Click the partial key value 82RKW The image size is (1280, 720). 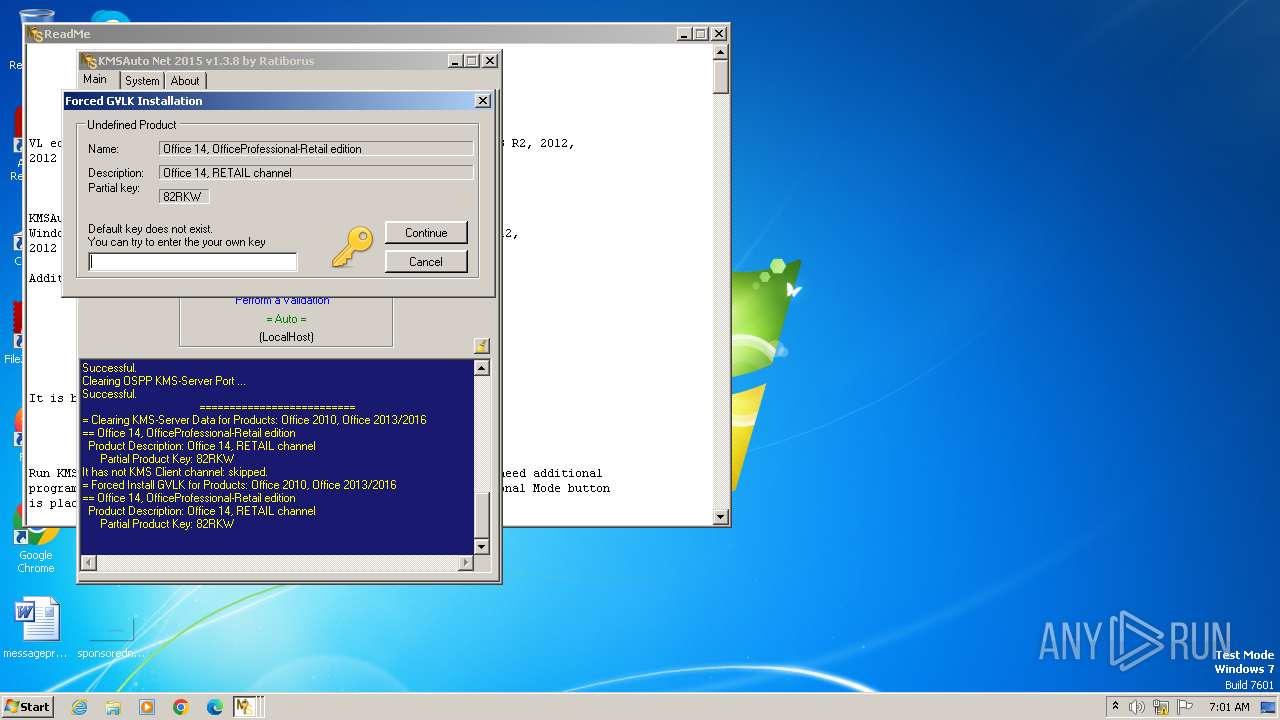(183, 196)
